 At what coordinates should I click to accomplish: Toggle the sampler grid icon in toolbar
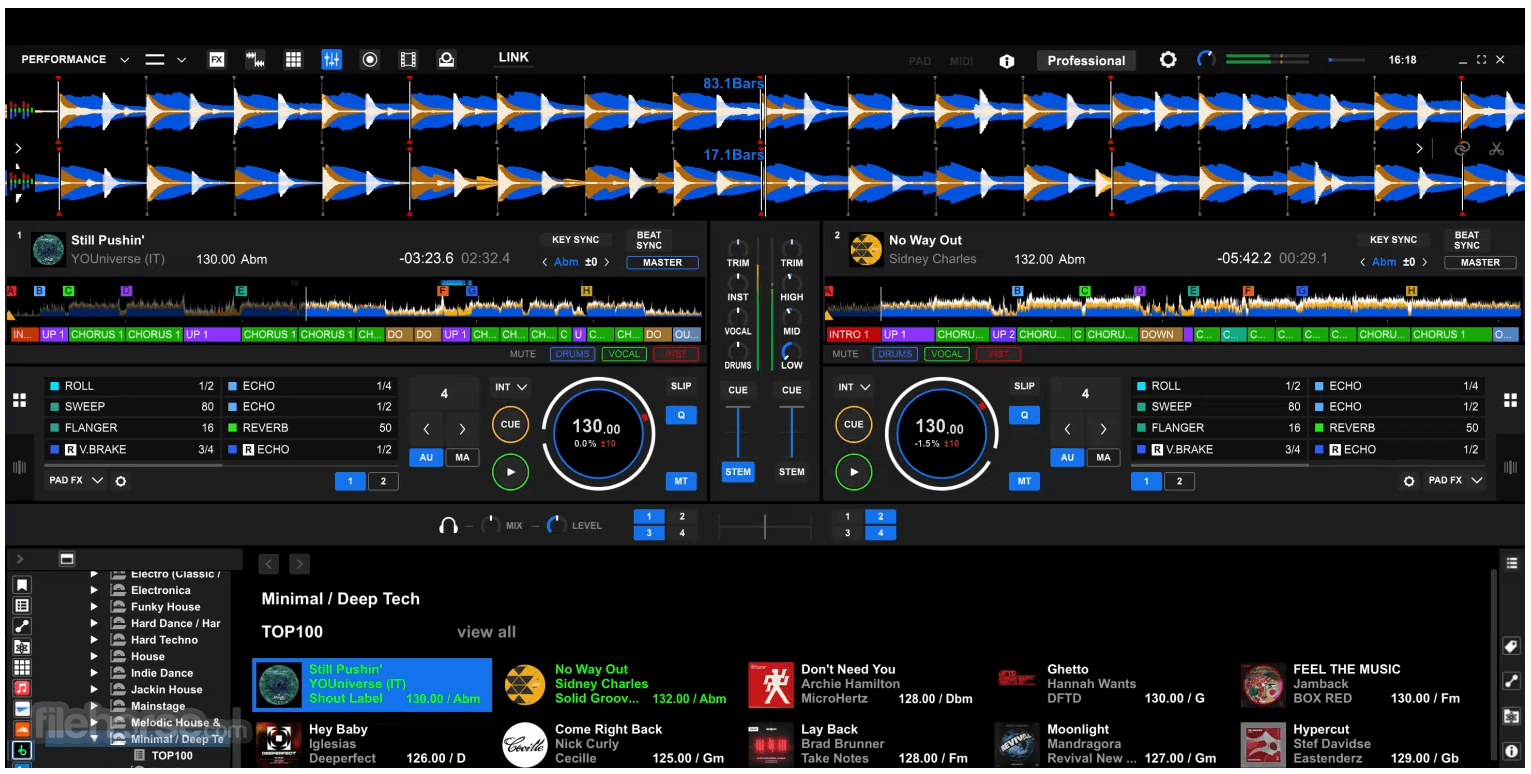tap(293, 60)
